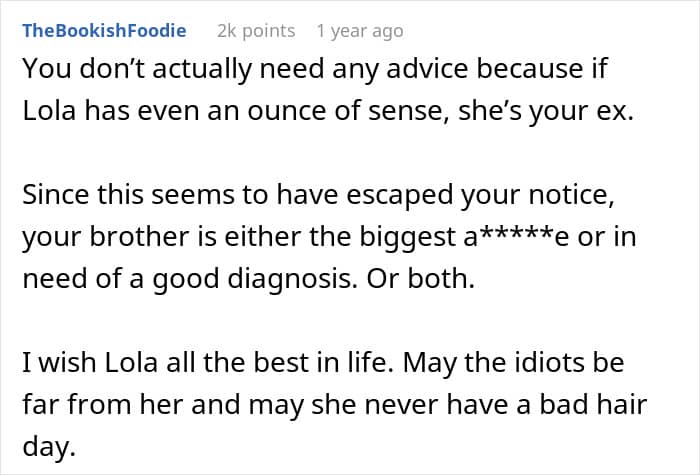Click the words your brother

point(106,237)
